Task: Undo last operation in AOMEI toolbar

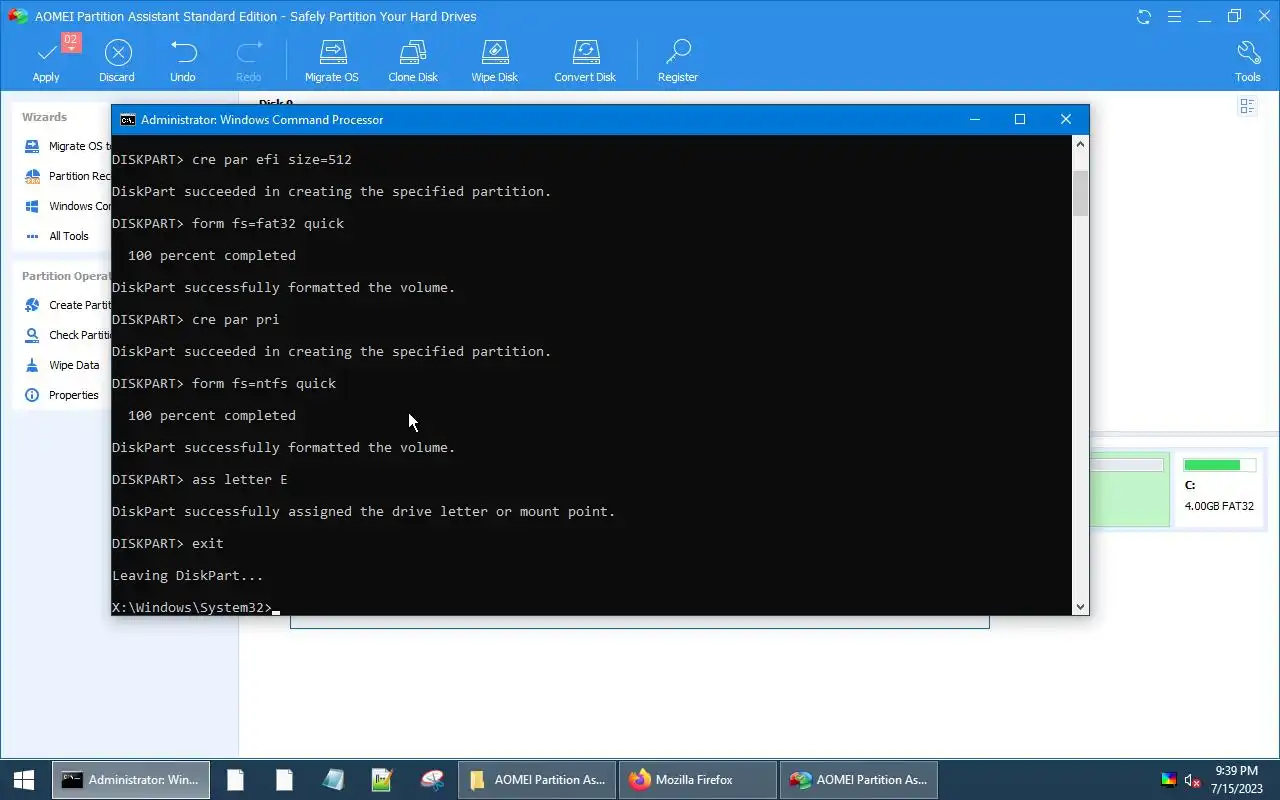Action: click(x=183, y=61)
